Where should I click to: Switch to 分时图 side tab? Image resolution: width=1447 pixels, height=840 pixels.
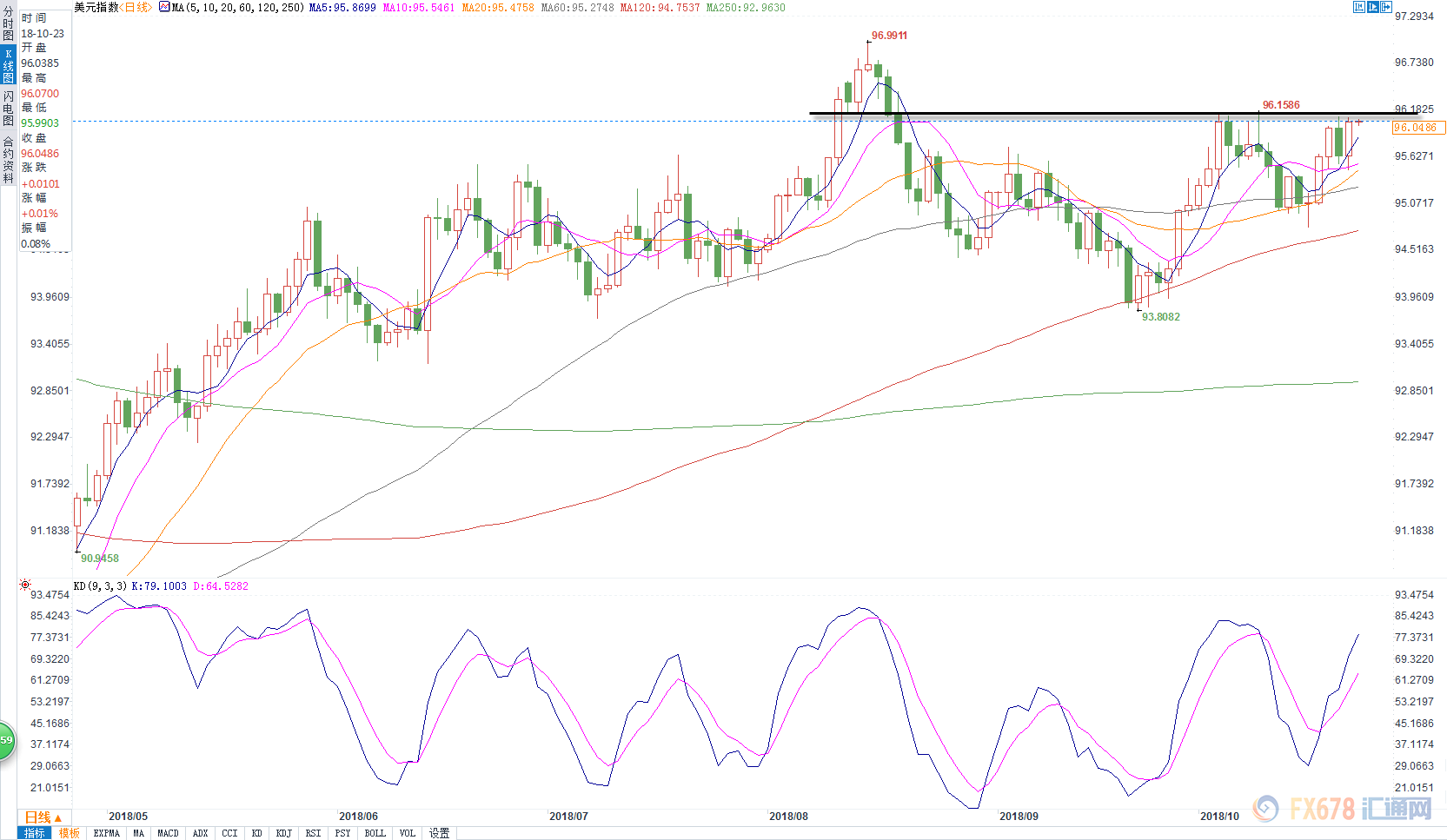[8, 23]
